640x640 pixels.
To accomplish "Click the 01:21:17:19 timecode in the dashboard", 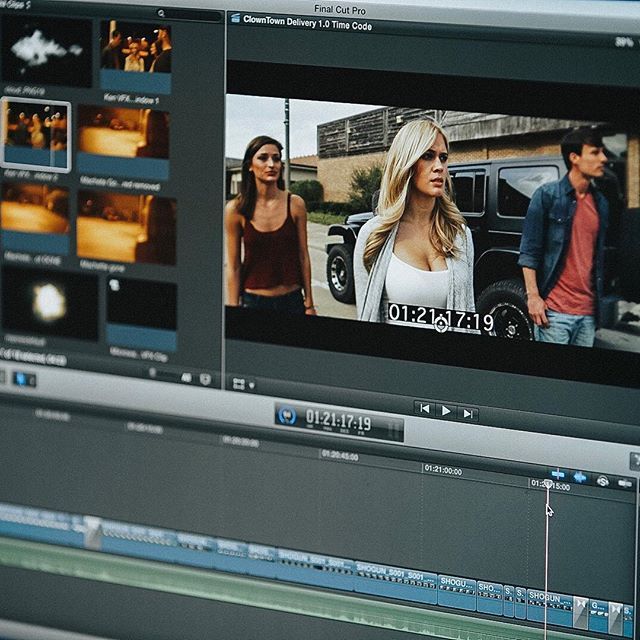I will (x=338, y=420).
